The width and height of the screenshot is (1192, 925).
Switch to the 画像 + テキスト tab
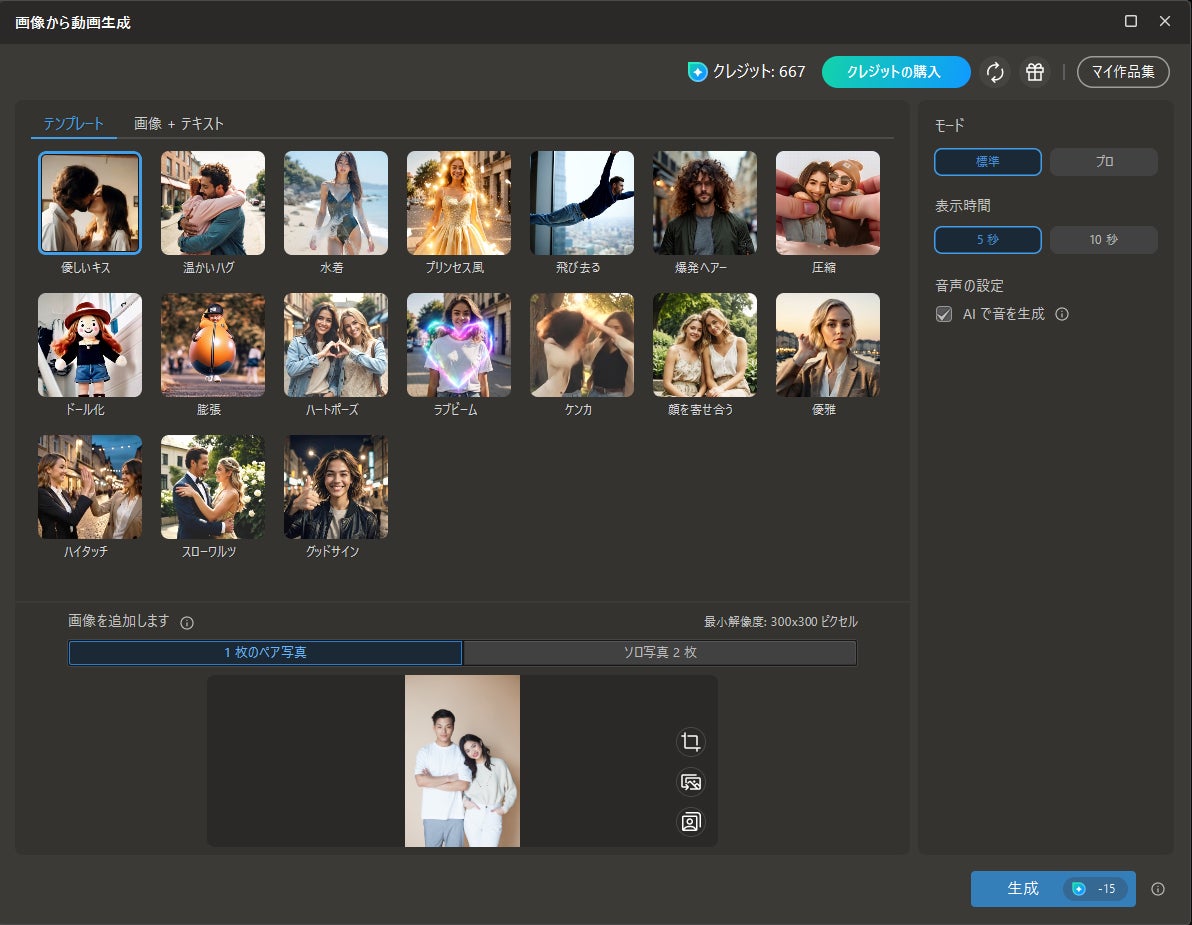tap(179, 124)
